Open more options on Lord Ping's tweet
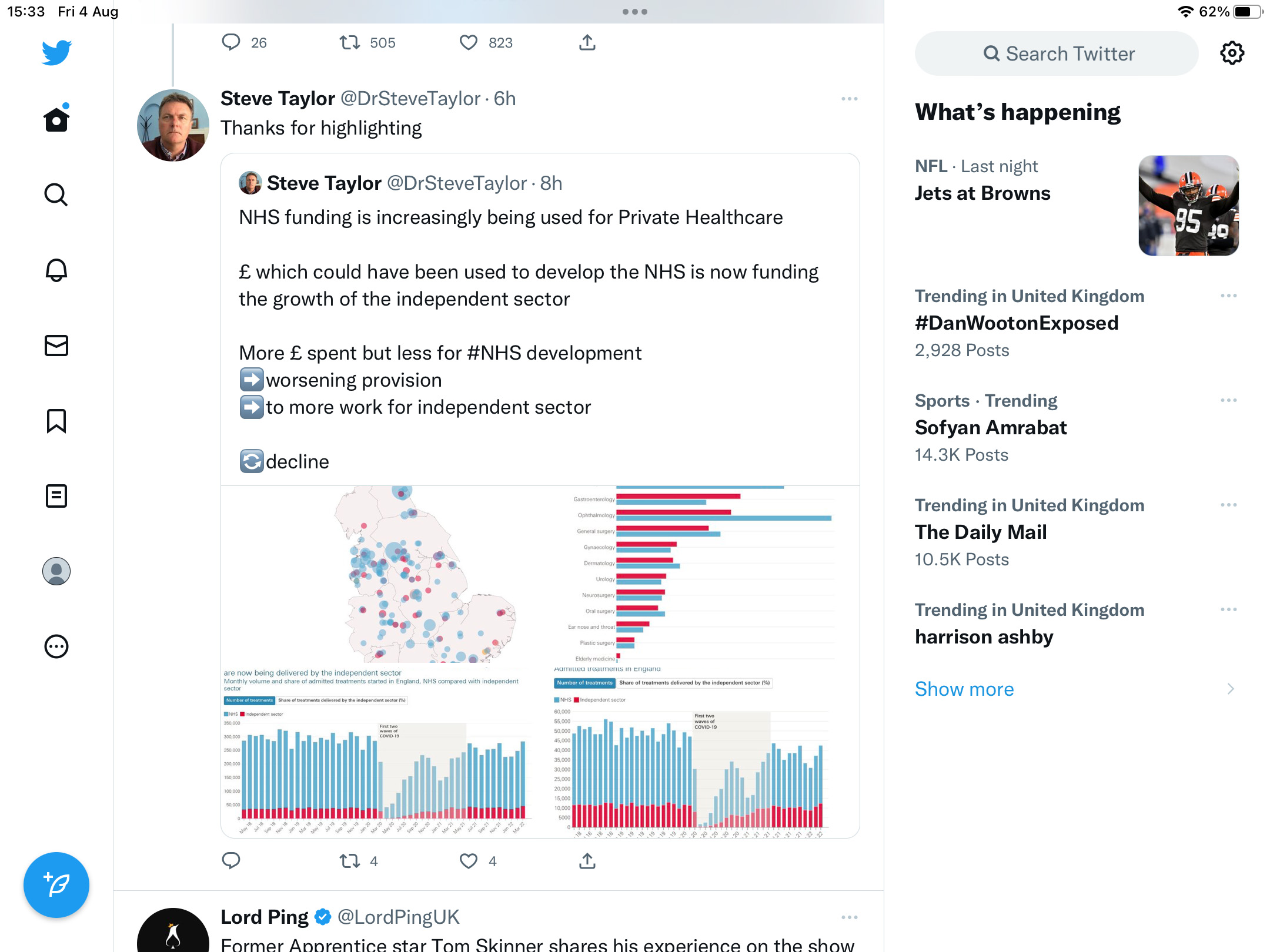The height and width of the screenshot is (952, 1270). click(x=850, y=917)
